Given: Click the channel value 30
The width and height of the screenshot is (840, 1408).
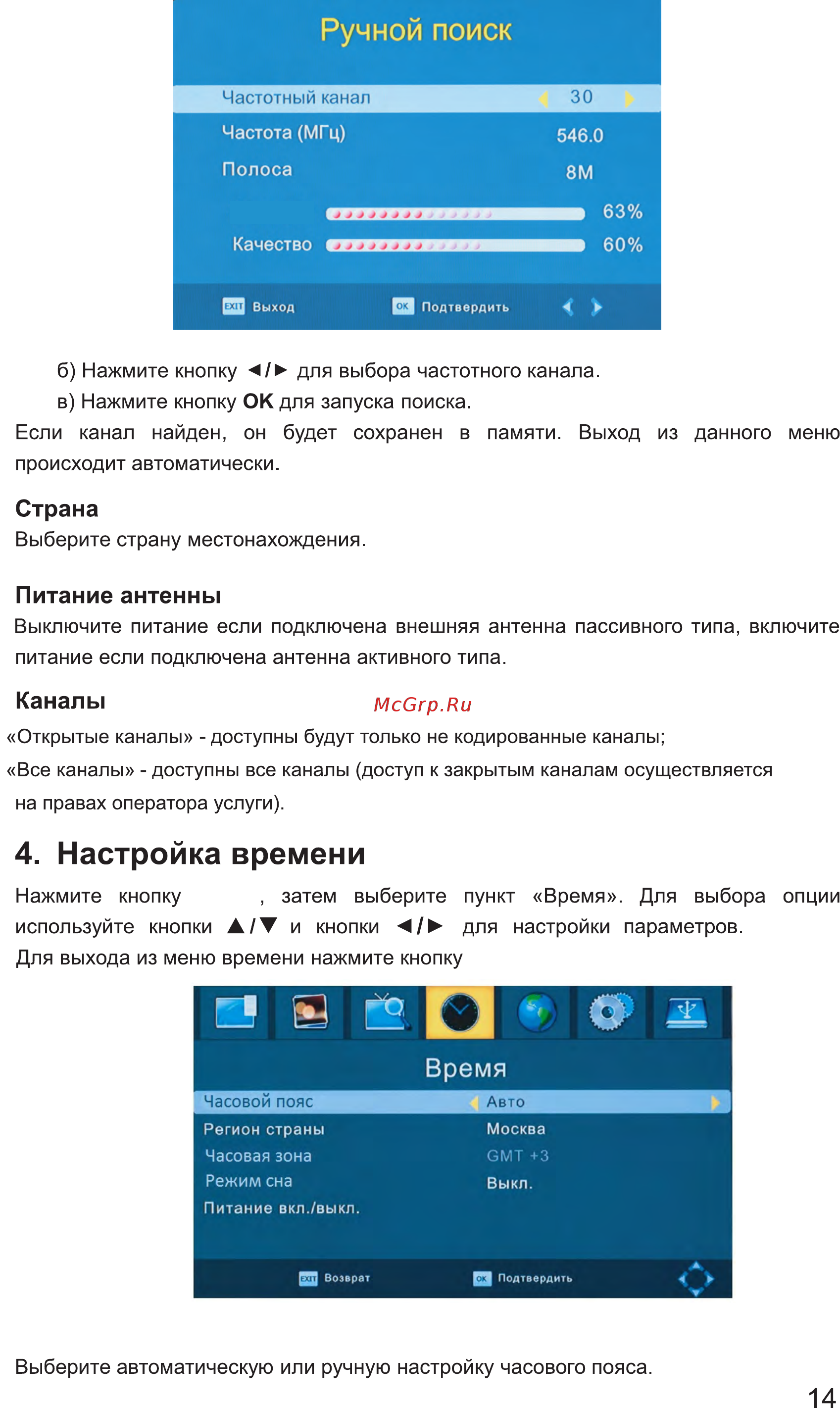Looking at the screenshot, I should pos(581,97).
